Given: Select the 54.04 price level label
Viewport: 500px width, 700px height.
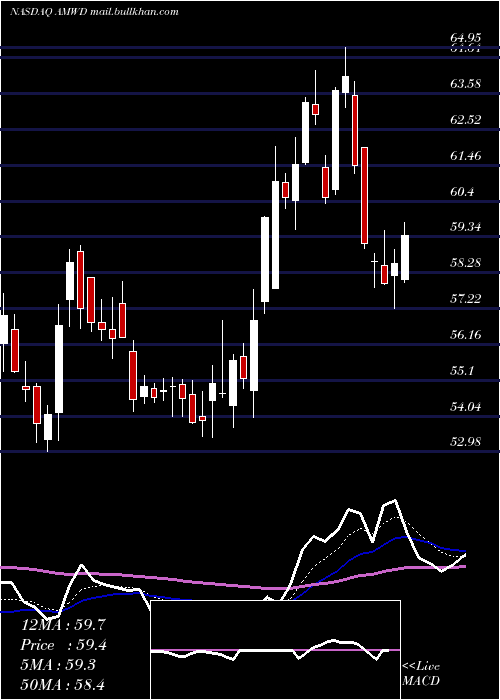Looking at the screenshot, I should (466, 406).
